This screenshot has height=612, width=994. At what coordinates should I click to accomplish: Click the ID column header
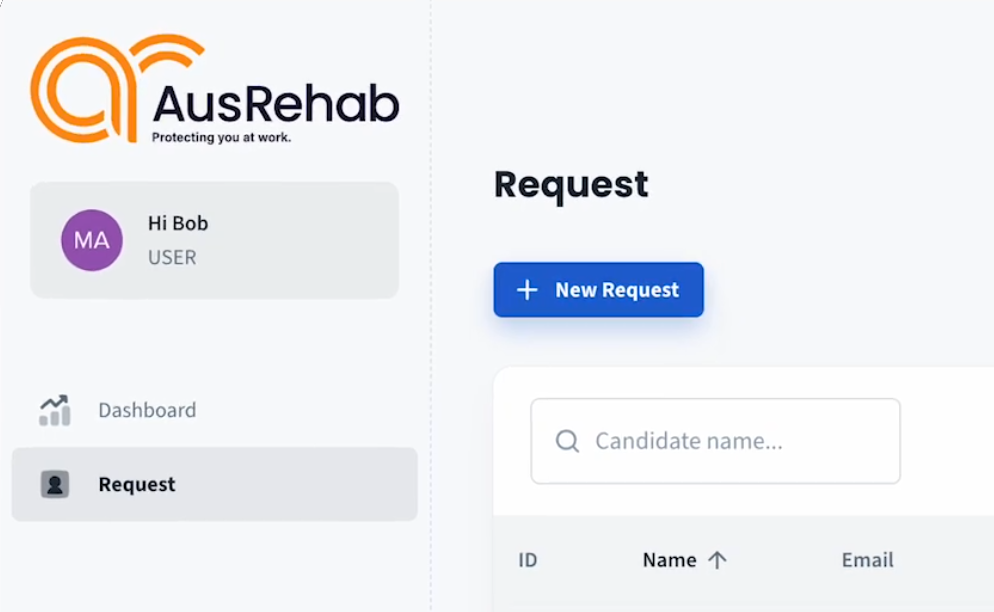[x=528, y=560]
